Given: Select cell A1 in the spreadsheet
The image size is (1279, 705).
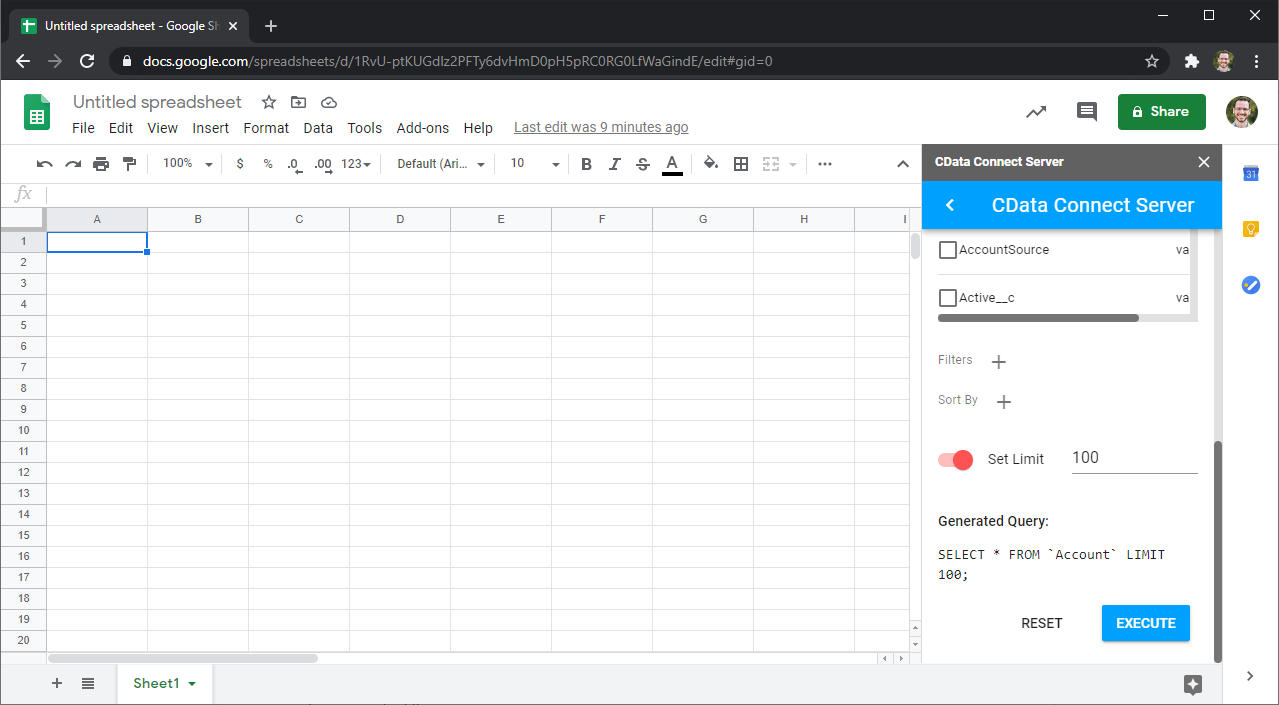Looking at the screenshot, I should coord(97,242).
